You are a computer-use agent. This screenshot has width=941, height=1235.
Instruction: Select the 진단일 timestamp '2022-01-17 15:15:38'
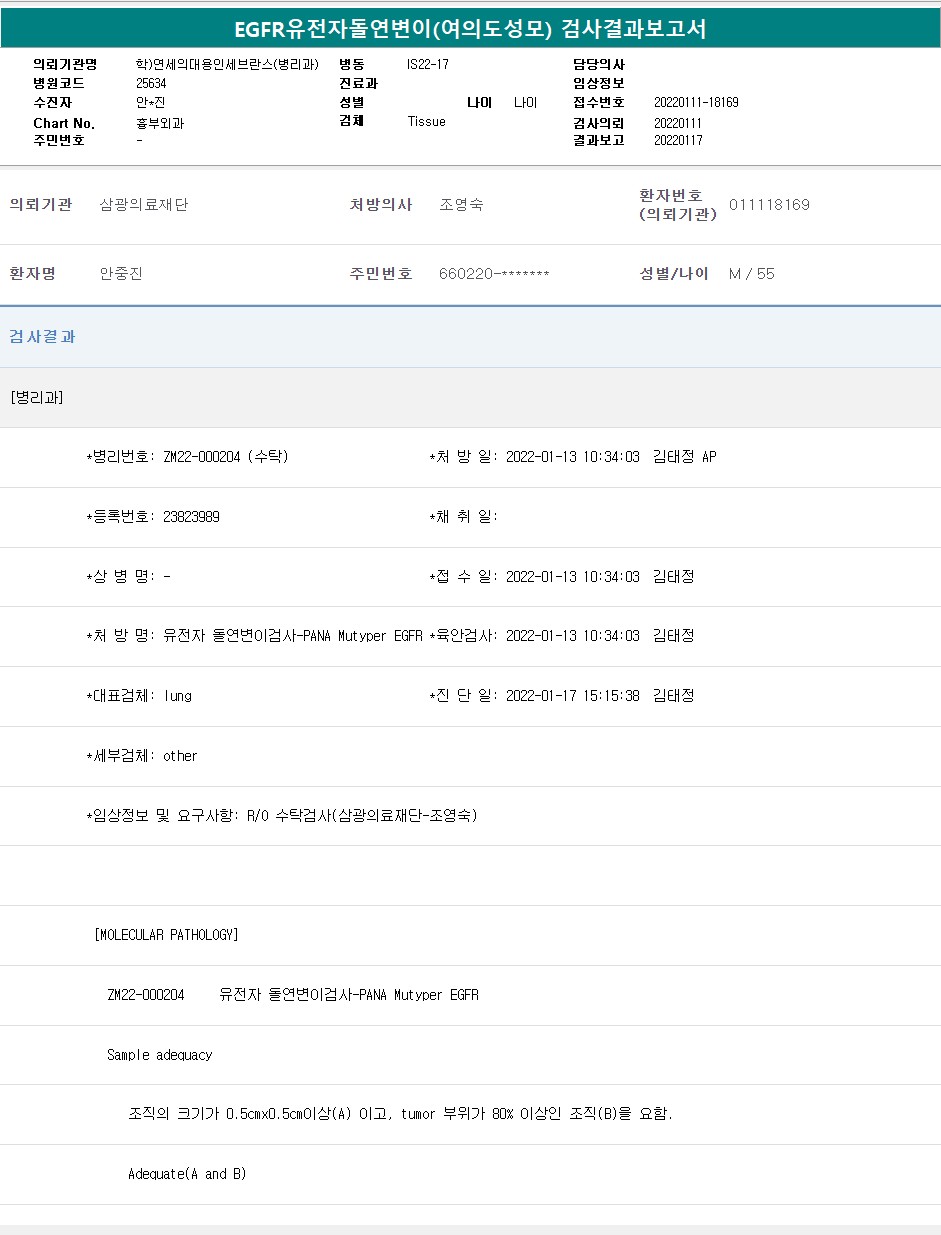click(573, 696)
